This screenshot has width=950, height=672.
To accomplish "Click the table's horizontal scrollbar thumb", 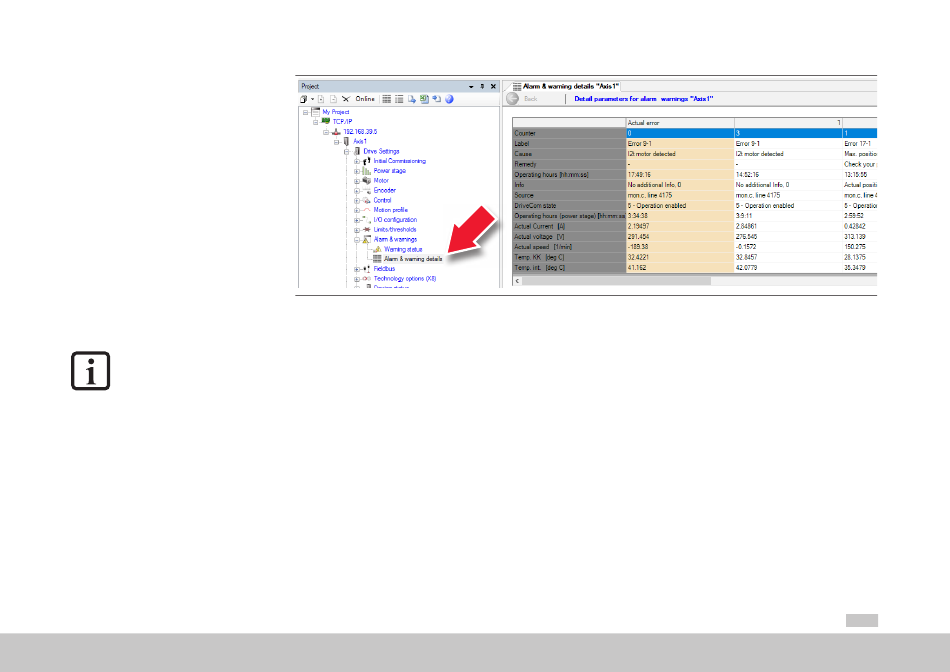I will coord(617,281).
